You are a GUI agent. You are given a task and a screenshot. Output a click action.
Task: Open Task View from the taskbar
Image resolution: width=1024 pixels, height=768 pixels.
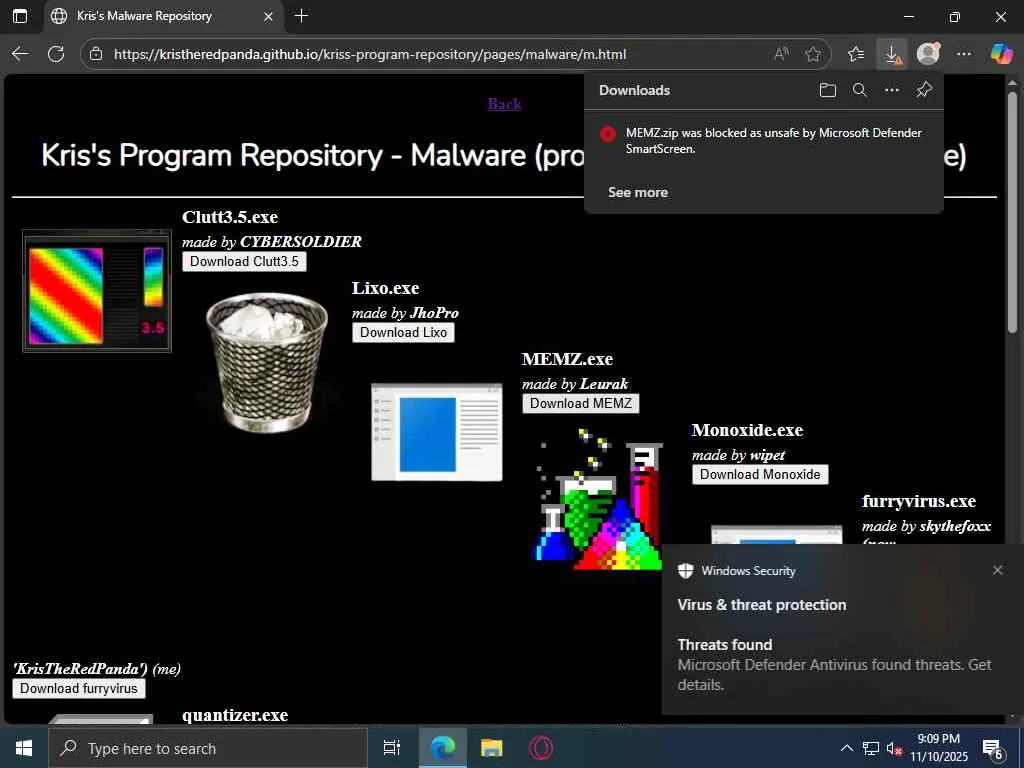coord(391,748)
